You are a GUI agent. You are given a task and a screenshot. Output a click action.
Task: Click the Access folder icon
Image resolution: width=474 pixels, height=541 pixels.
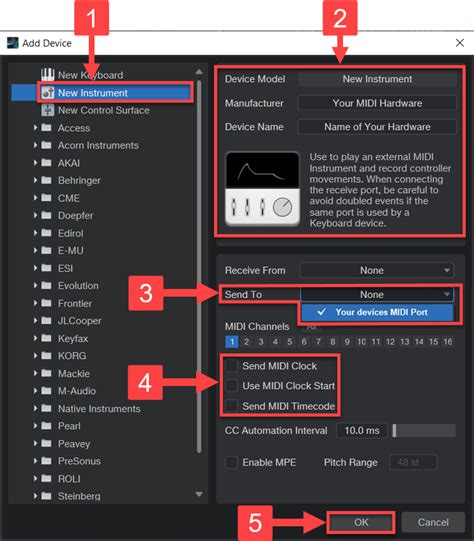tap(46, 128)
